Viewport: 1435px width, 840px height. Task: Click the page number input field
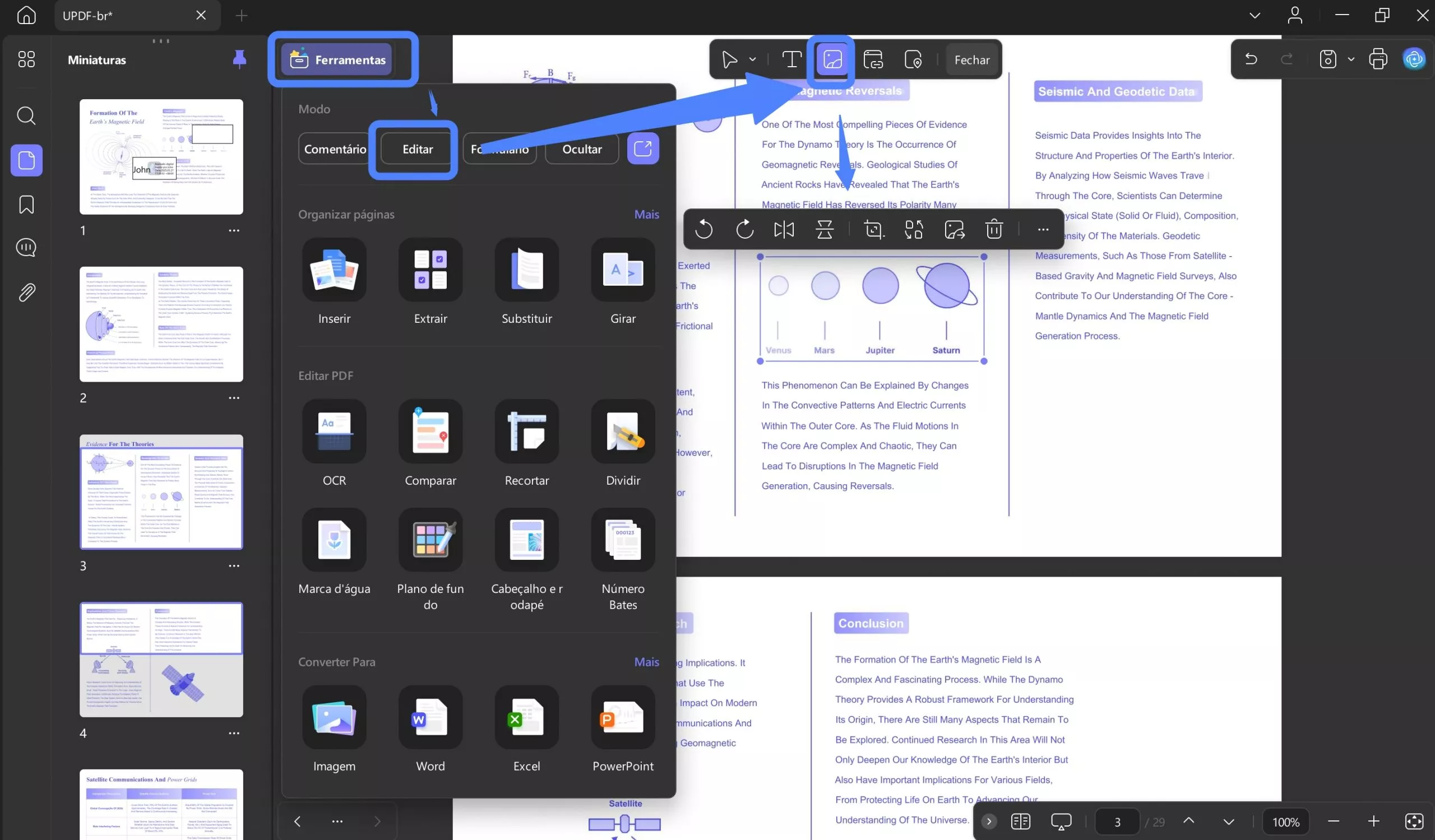[x=1117, y=821]
